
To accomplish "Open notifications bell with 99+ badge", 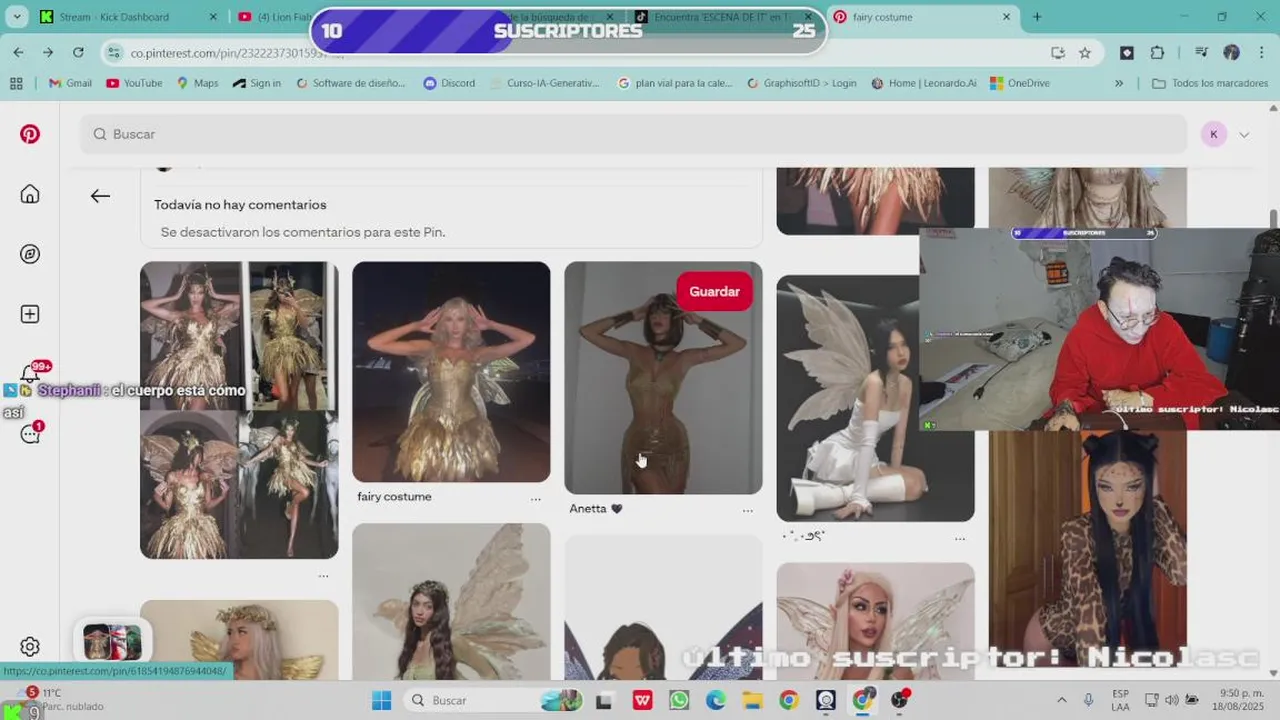I will (31, 374).
